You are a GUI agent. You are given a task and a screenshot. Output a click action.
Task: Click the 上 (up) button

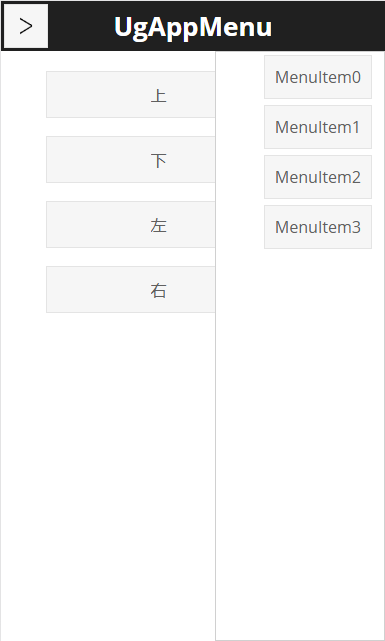tap(131, 94)
